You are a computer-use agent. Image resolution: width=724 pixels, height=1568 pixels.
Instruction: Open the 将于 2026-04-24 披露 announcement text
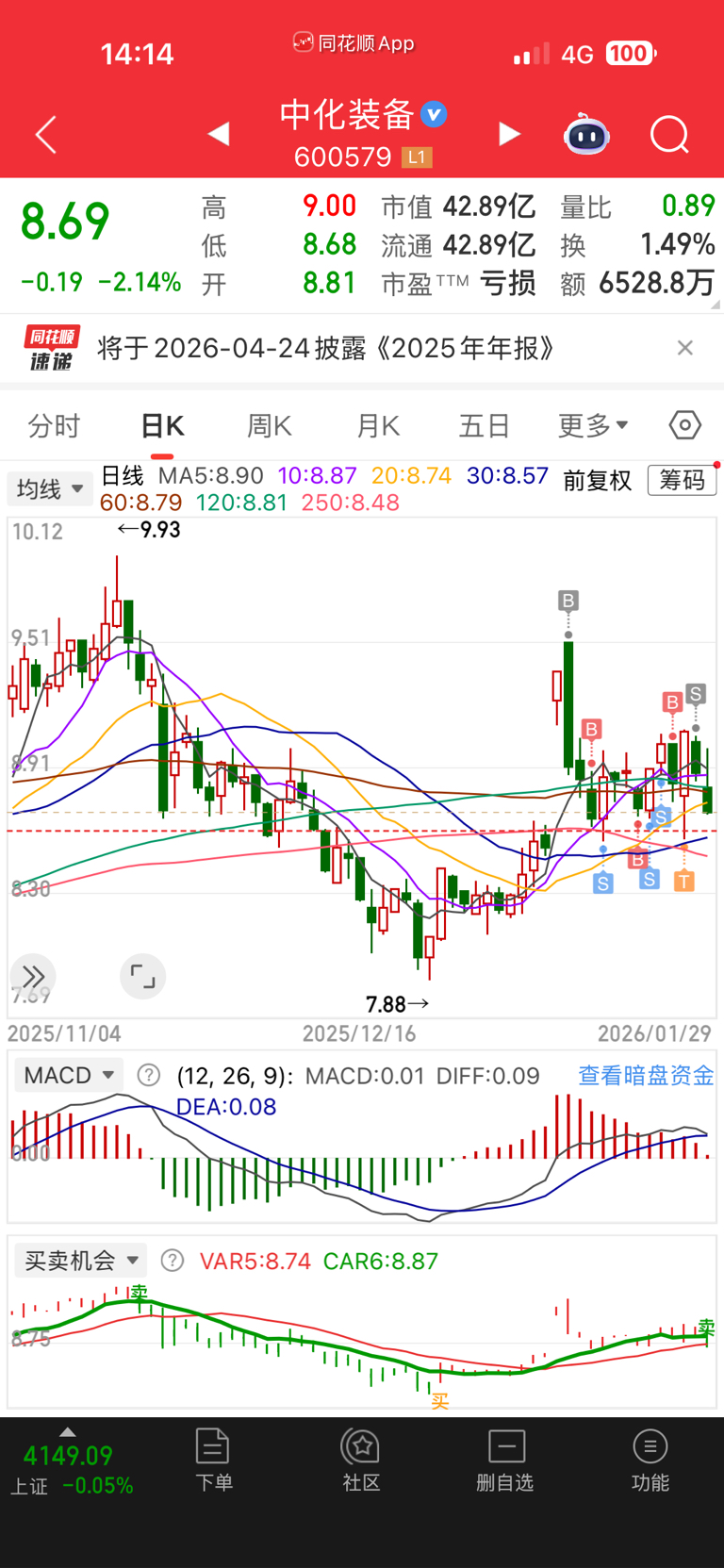[326, 349]
